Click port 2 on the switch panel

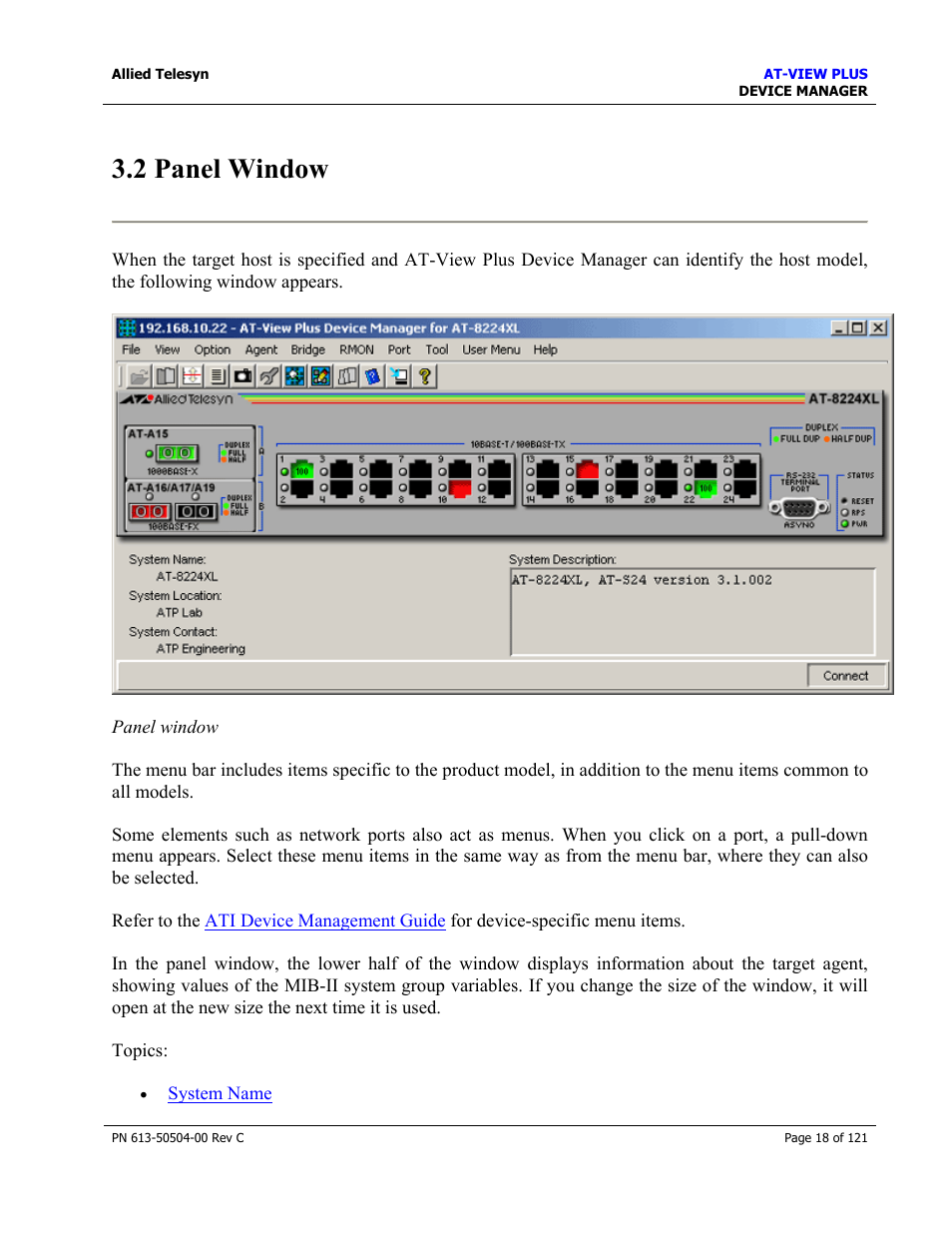point(301,488)
